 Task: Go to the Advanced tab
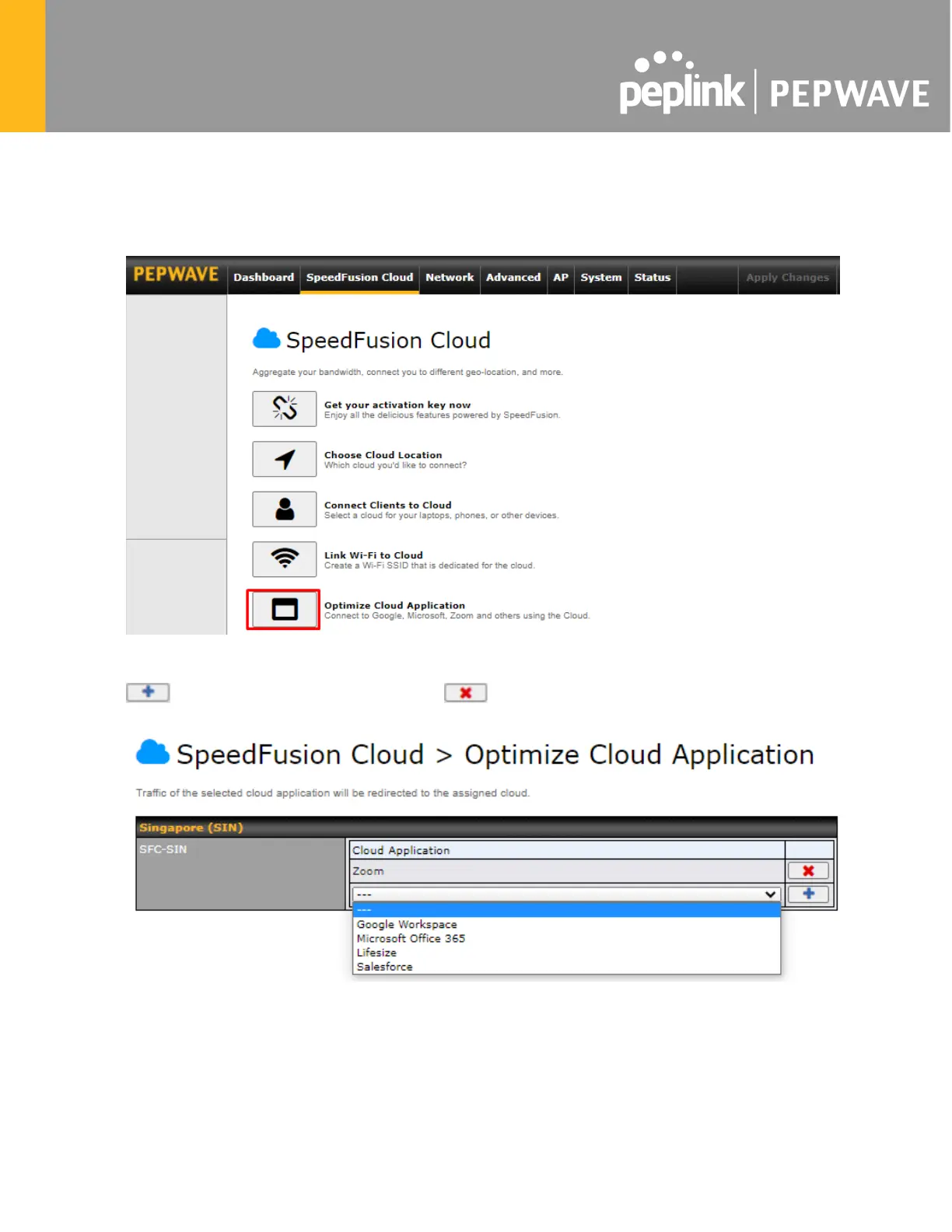[x=513, y=277]
